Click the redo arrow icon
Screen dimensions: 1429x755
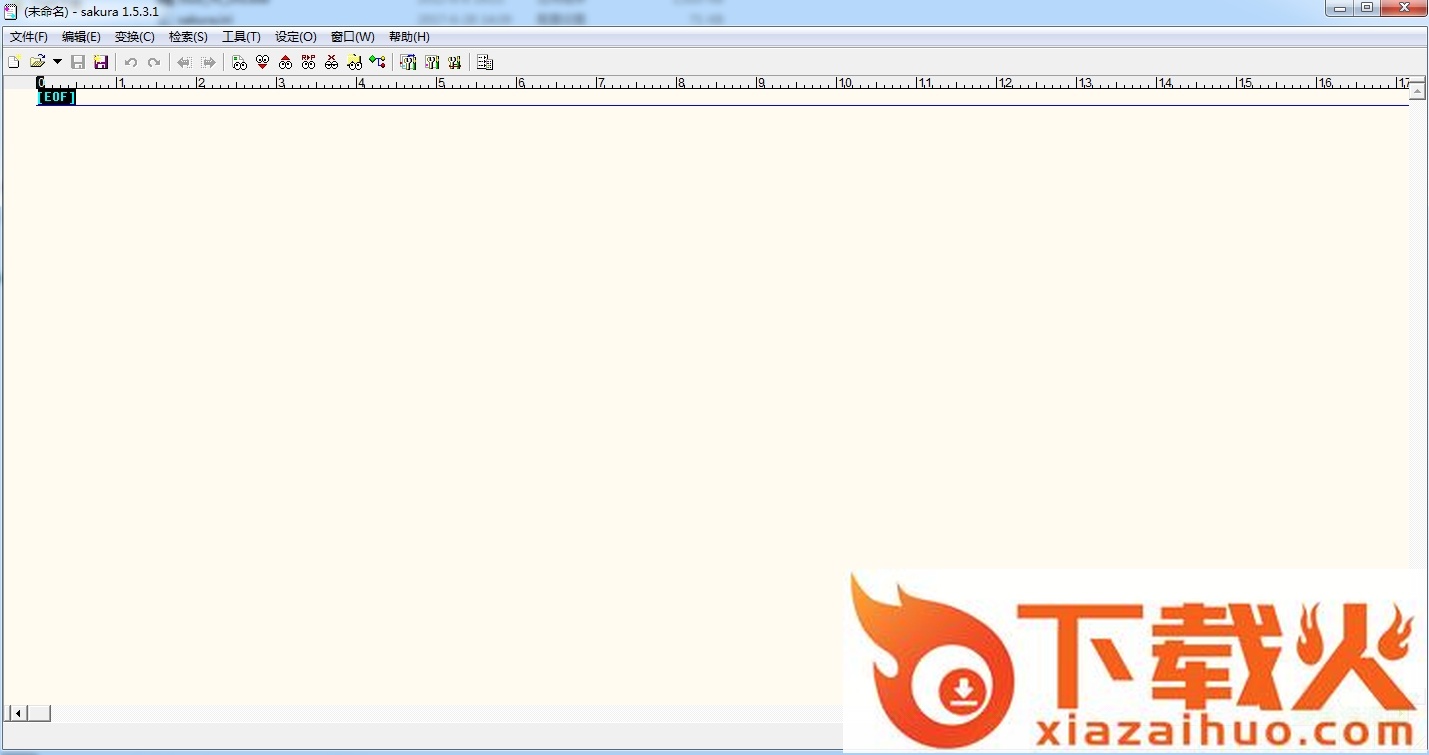[x=154, y=62]
